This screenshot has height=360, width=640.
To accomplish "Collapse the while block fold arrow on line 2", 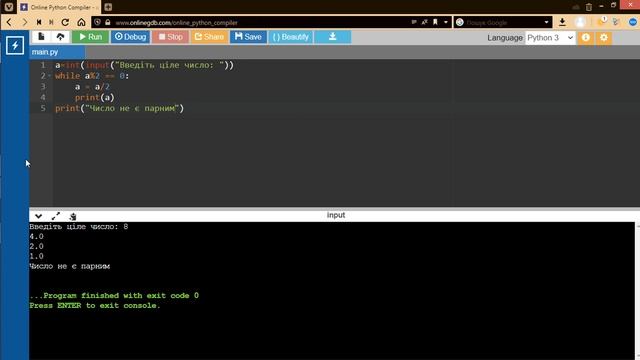I will (49, 76).
